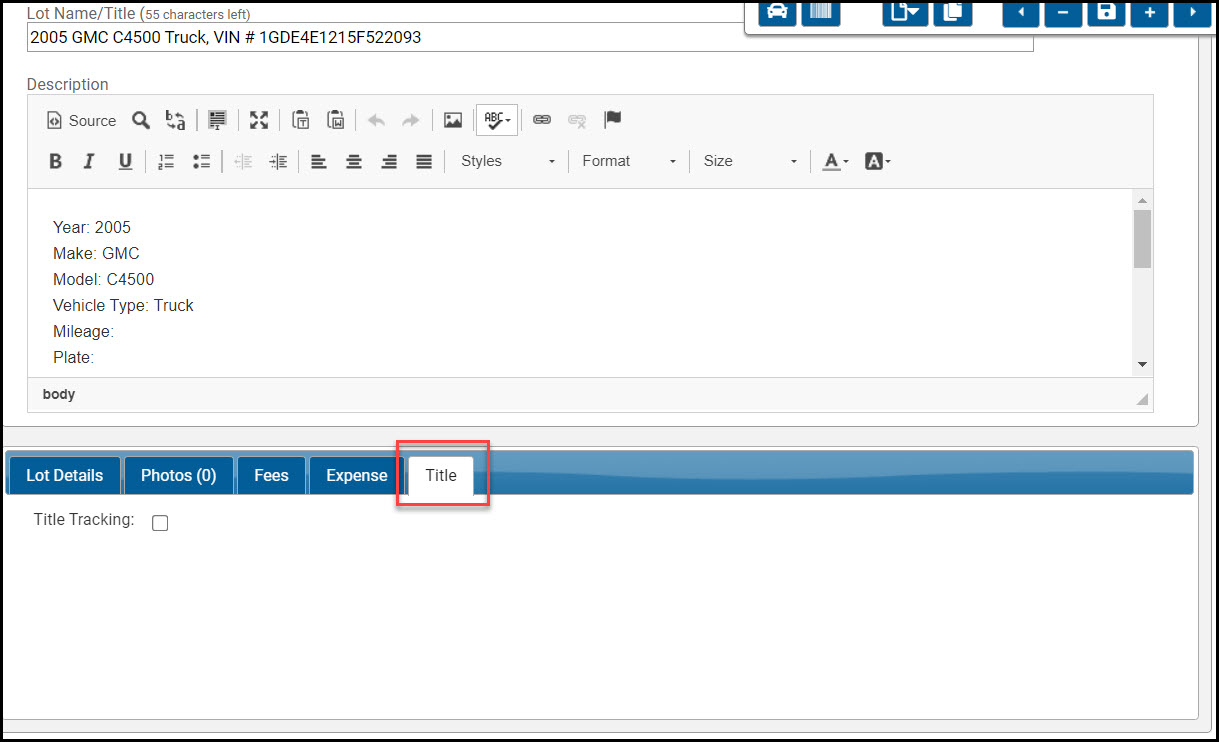Click the minus remove lot button
The height and width of the screenshot is (742, 1219).
point(1063,12)
